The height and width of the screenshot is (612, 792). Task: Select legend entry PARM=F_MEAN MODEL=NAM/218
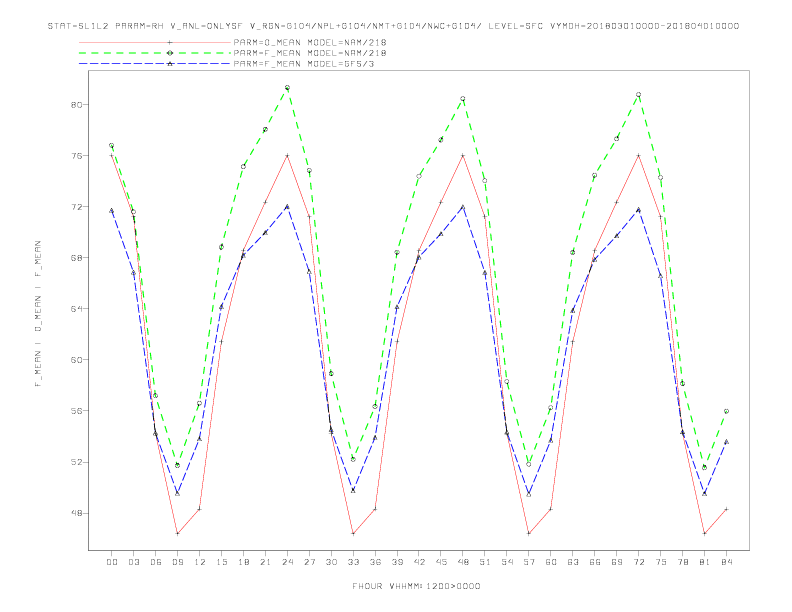pyautogui.click(x=310, y=53)
